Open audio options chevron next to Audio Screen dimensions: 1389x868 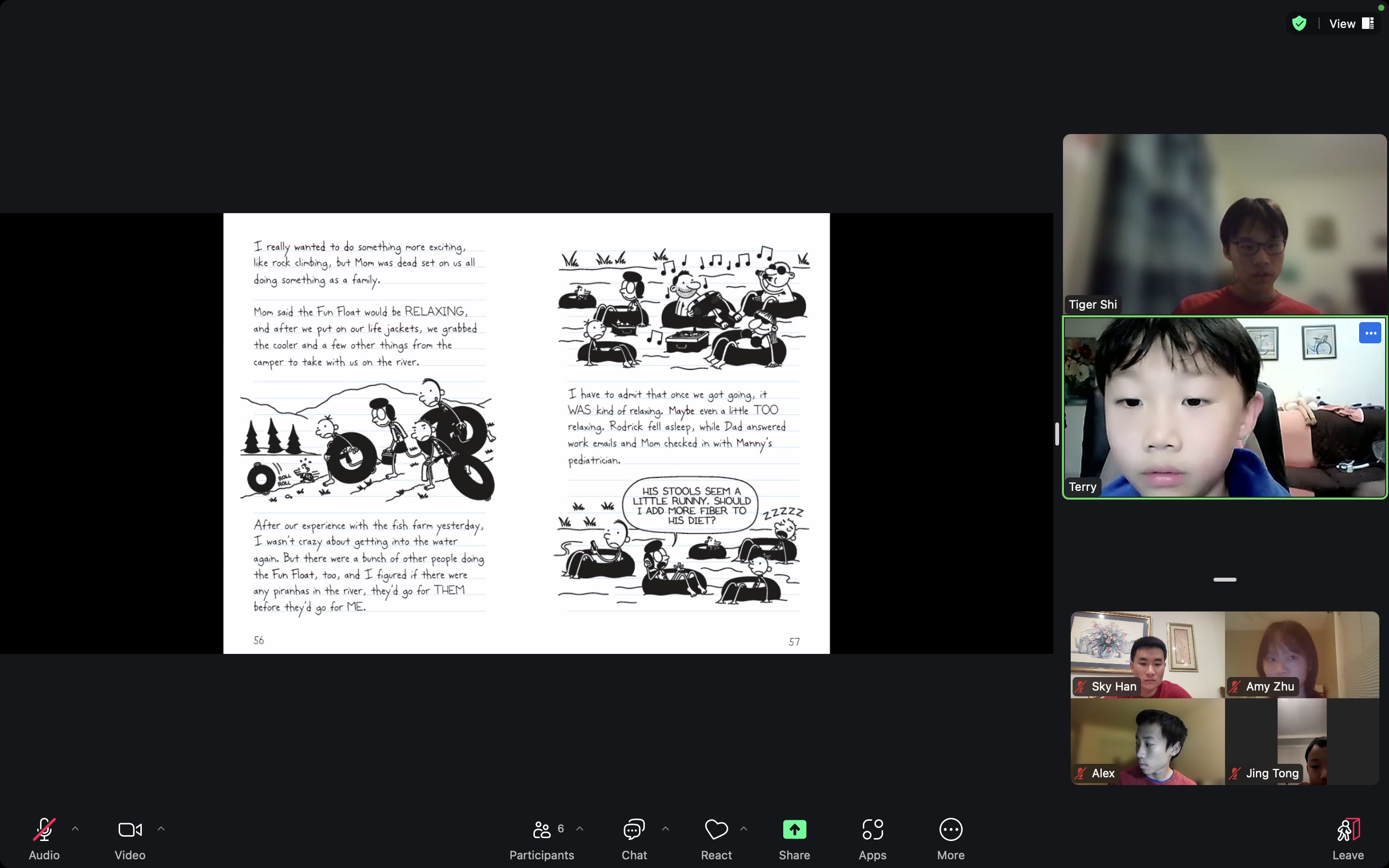coord(75,829)
